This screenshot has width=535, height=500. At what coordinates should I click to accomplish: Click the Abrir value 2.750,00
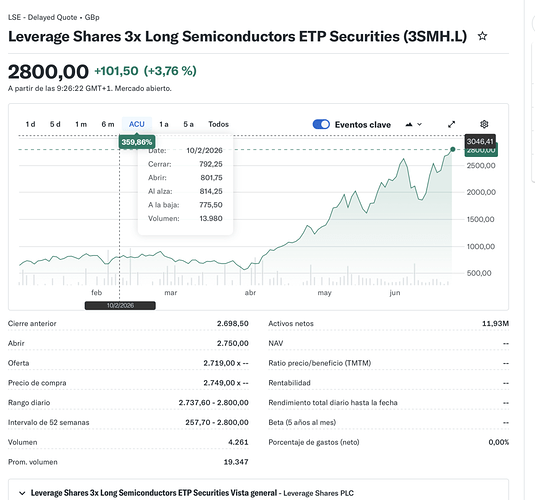pos(233,343)
